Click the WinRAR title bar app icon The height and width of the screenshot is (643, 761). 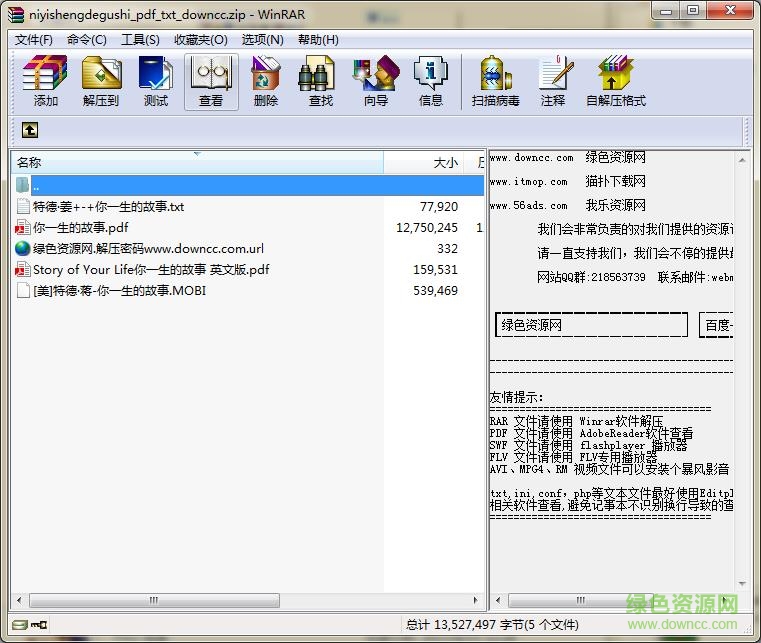(16, 14)
